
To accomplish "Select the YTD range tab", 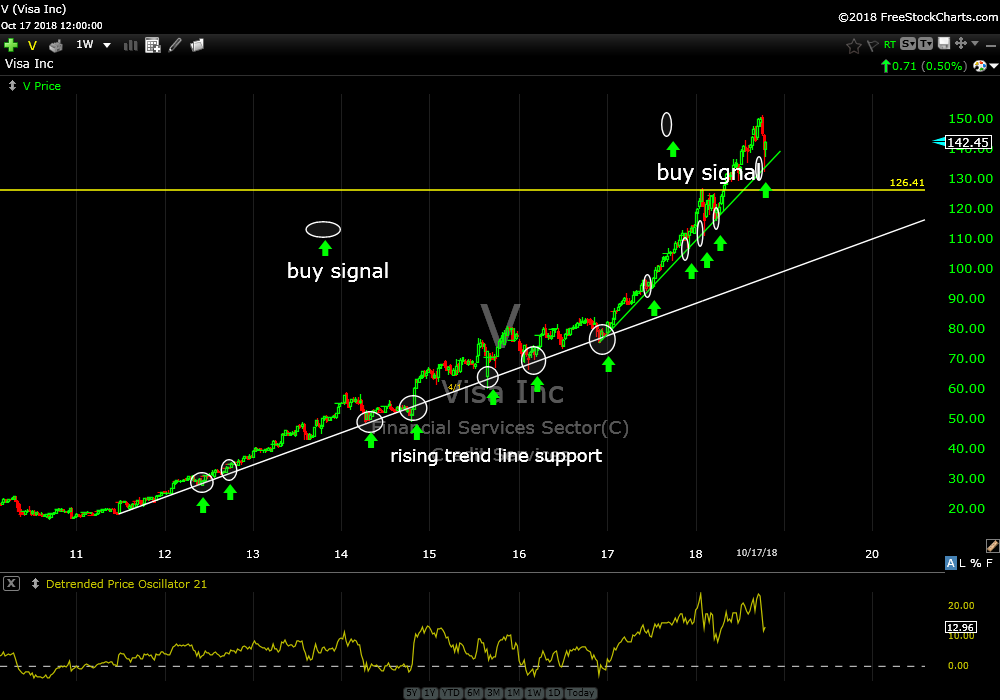I will [x=449, y=693].
